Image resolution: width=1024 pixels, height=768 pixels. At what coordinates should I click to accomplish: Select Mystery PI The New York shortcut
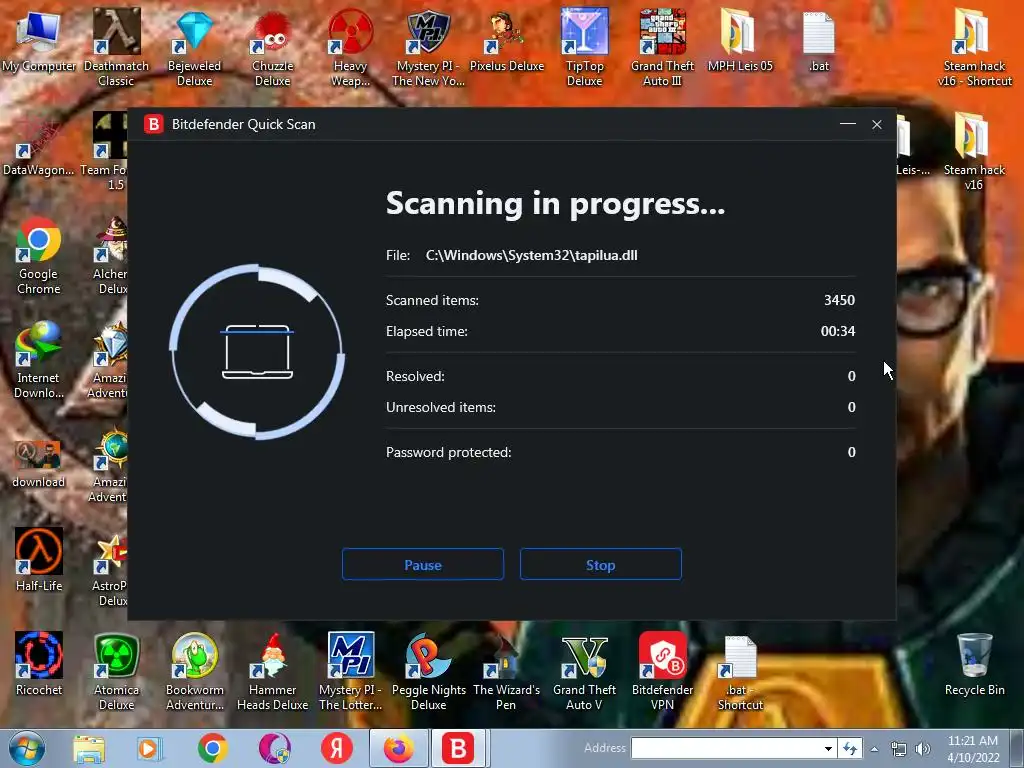click(x=428, y=47)
